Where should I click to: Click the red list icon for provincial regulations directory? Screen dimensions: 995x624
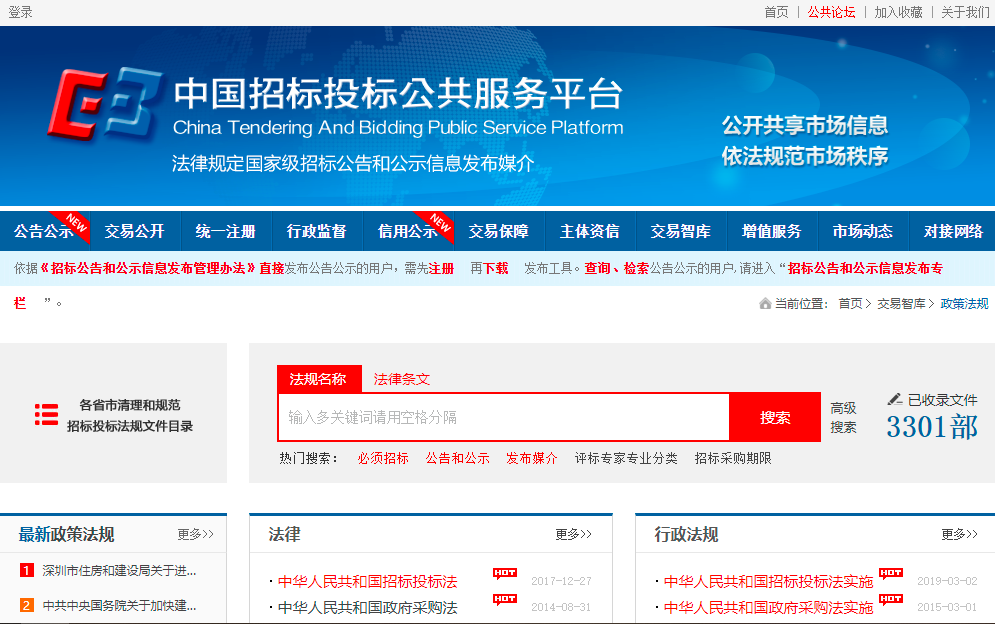[x=46, y=414]
